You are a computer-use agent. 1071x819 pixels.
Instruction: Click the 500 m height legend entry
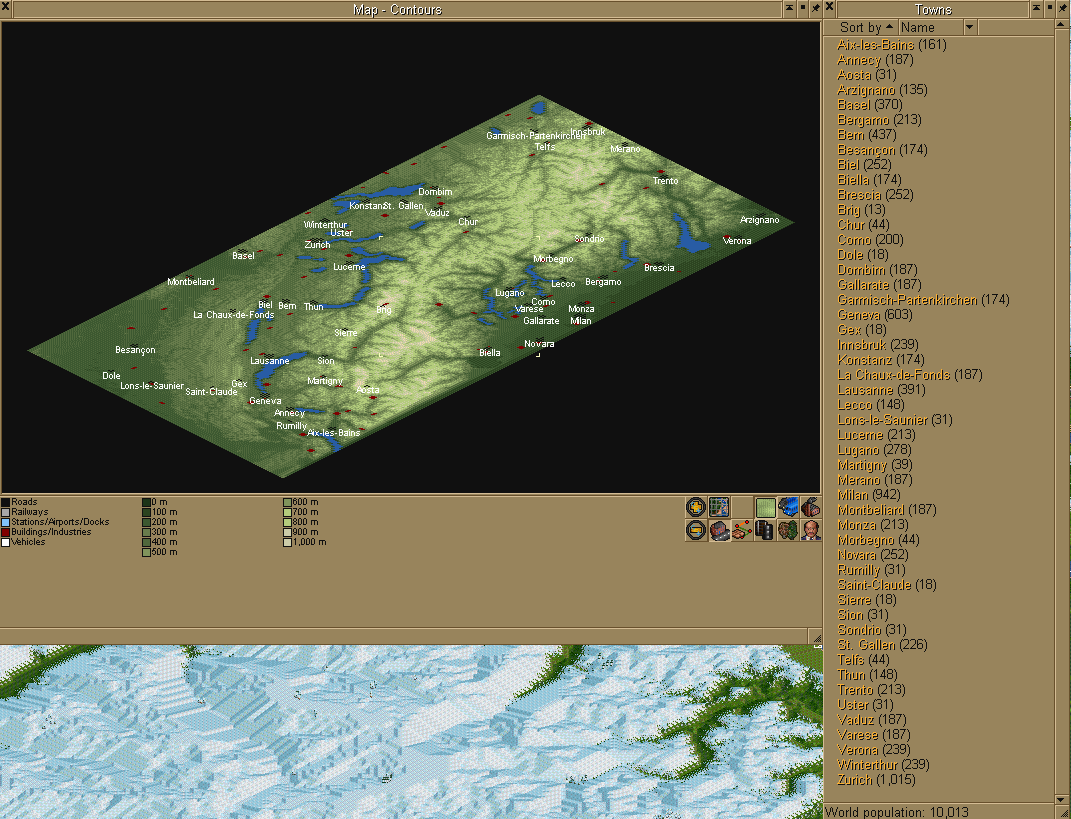160,552
